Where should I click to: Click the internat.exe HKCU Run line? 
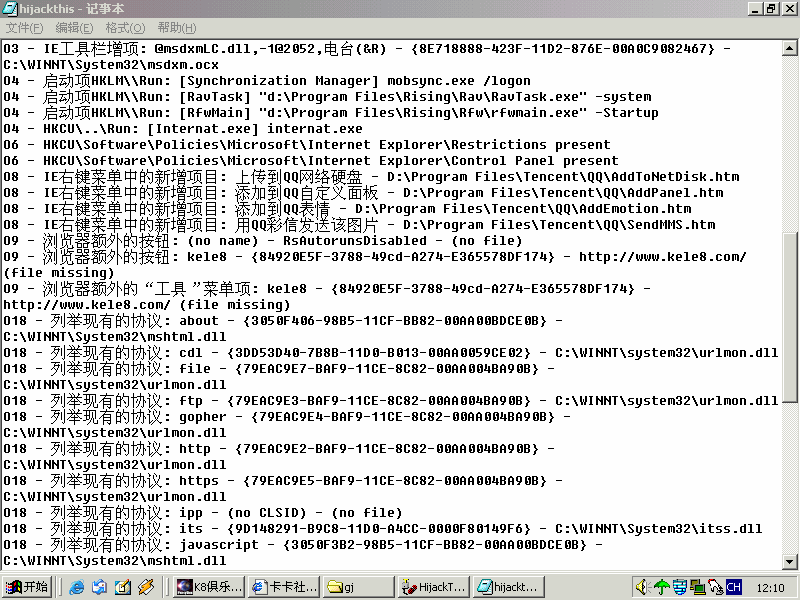click(183, 129)
